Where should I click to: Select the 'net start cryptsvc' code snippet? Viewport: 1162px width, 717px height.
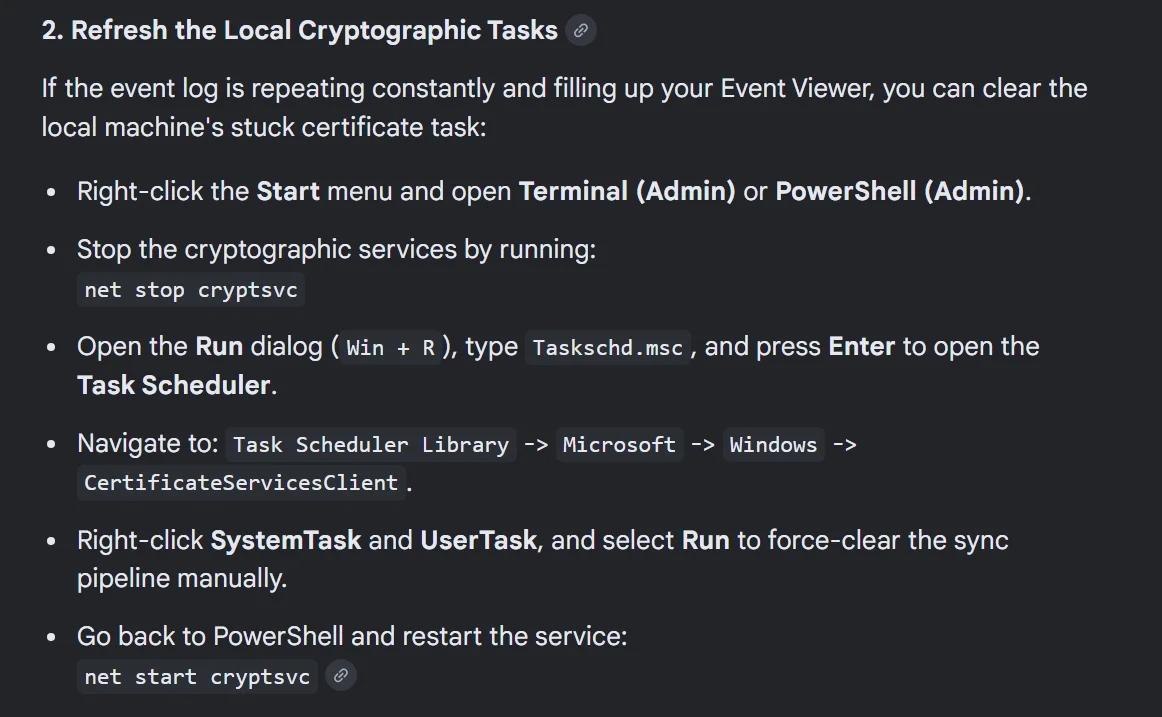point(197,676)
